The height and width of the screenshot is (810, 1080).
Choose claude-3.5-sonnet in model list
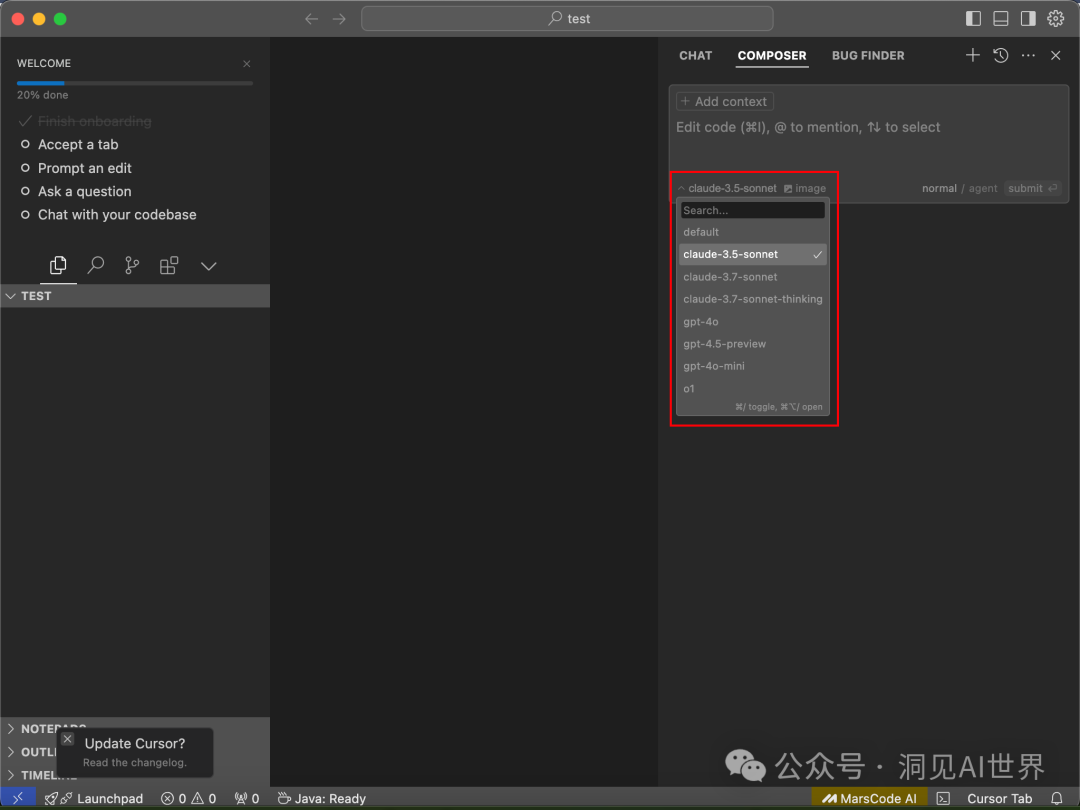pos(753,254)
